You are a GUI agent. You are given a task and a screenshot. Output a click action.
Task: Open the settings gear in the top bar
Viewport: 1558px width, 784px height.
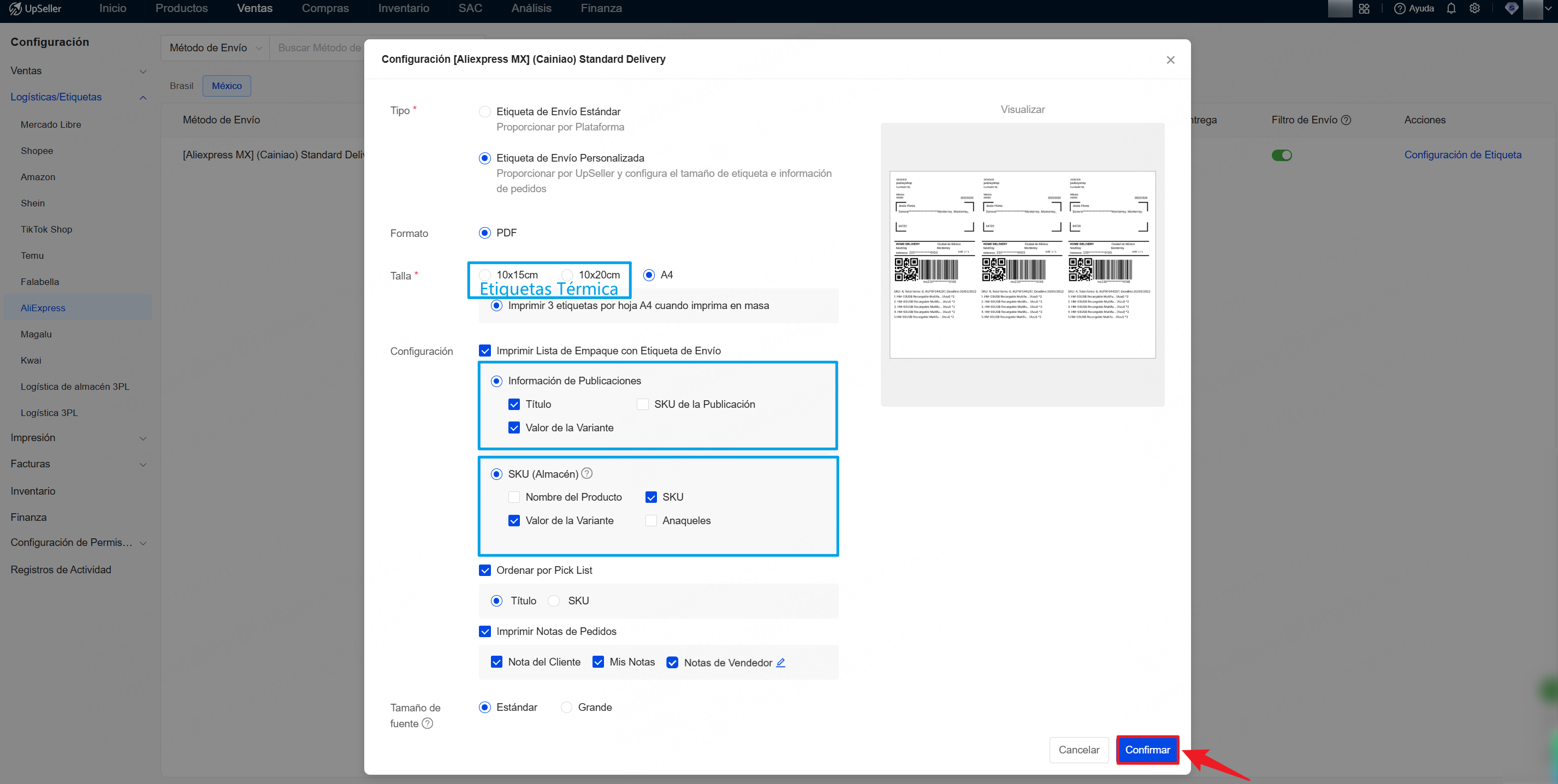click(1474, 9)
